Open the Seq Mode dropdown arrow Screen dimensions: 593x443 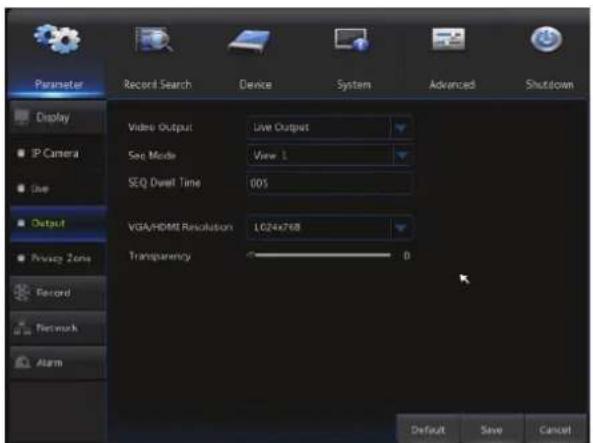401,155
